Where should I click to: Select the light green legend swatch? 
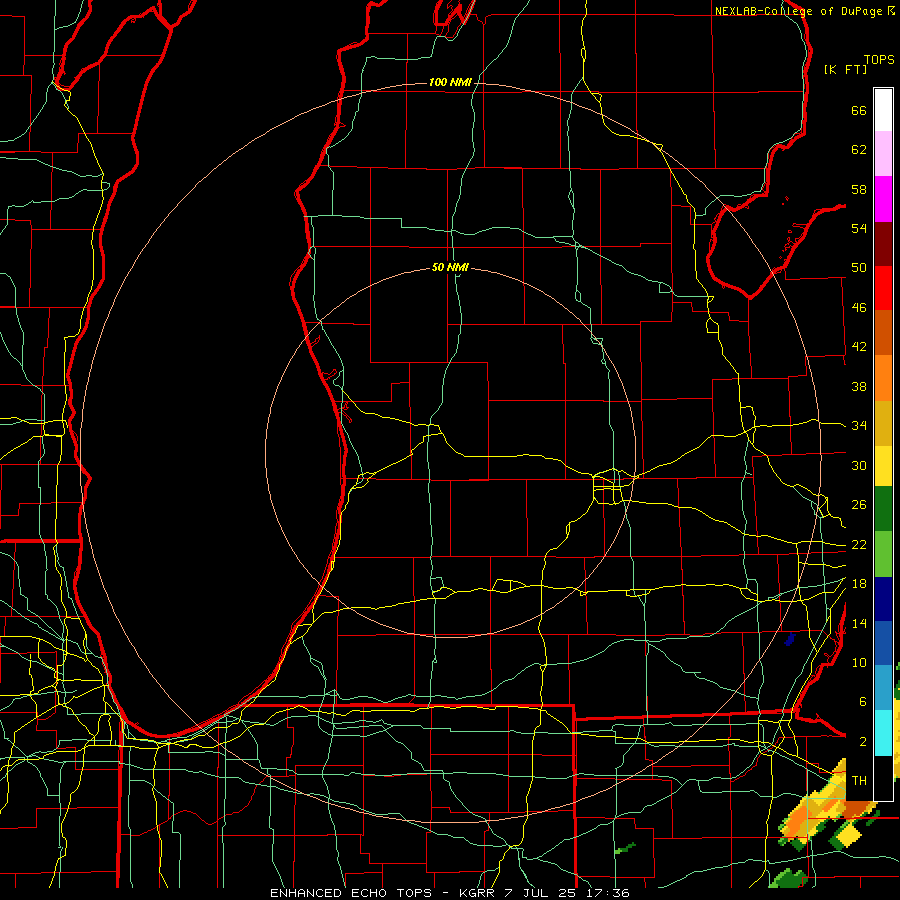coord(883,554)
